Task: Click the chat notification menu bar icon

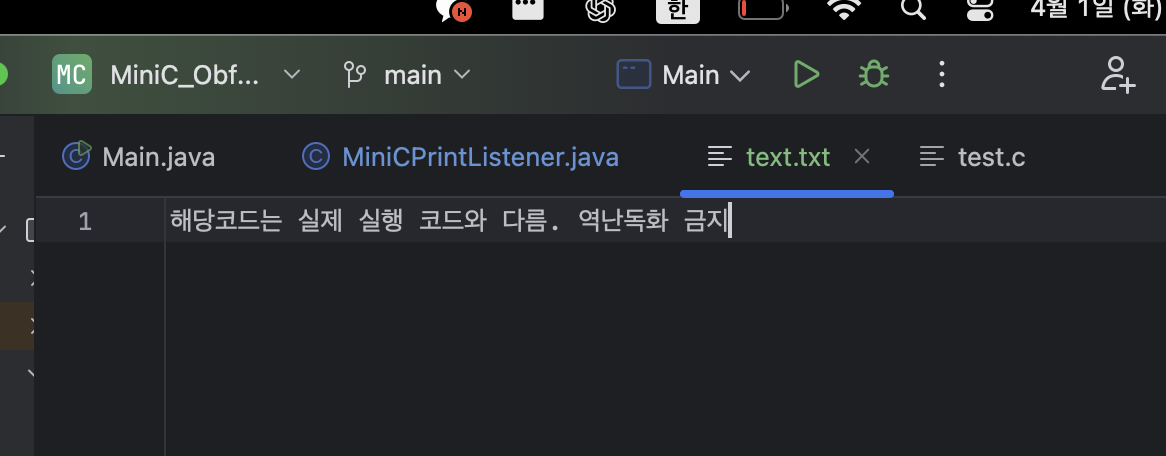Action: (x=455, y=10)
